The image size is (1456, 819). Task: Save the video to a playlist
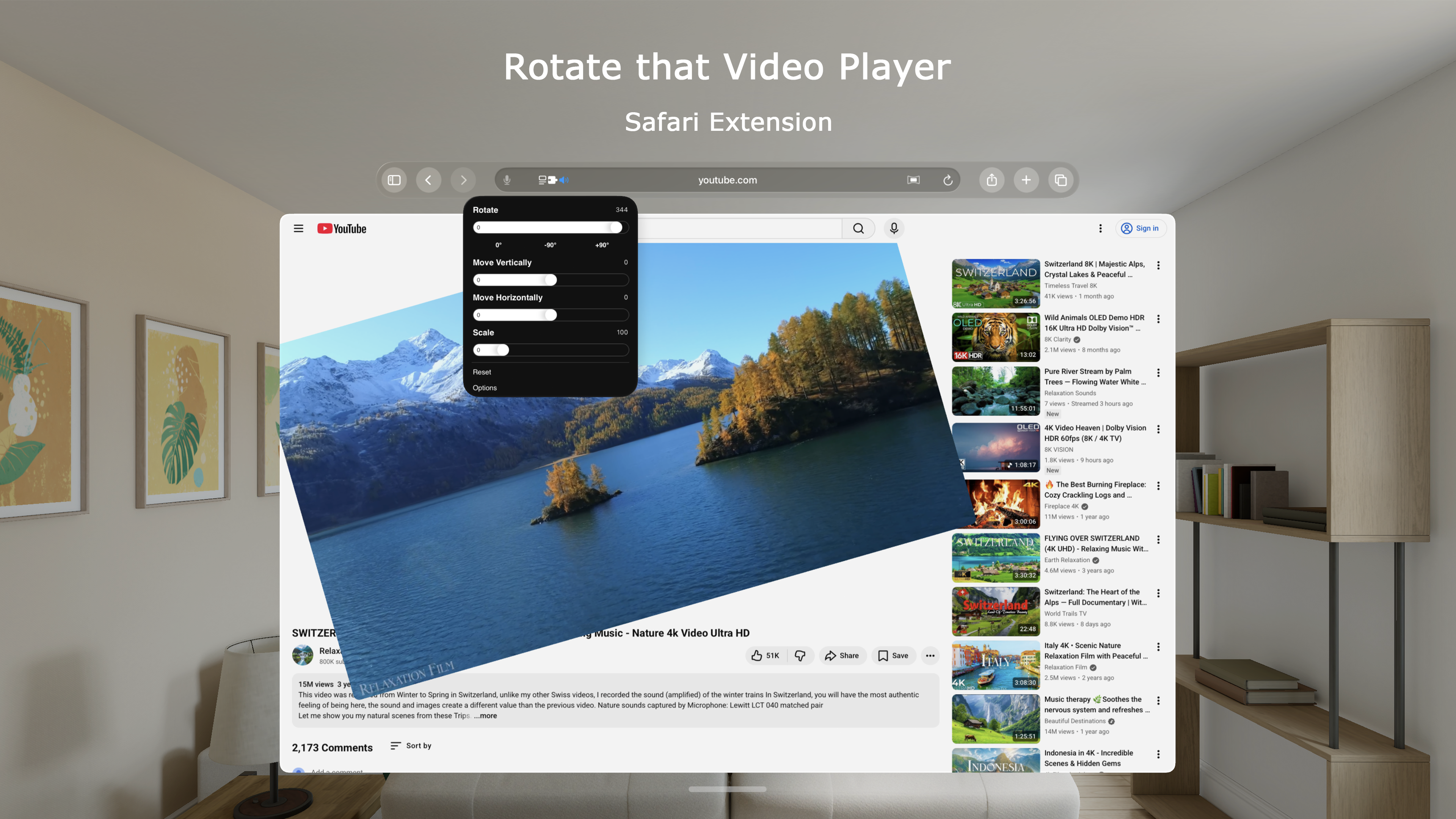click(894, 656)
